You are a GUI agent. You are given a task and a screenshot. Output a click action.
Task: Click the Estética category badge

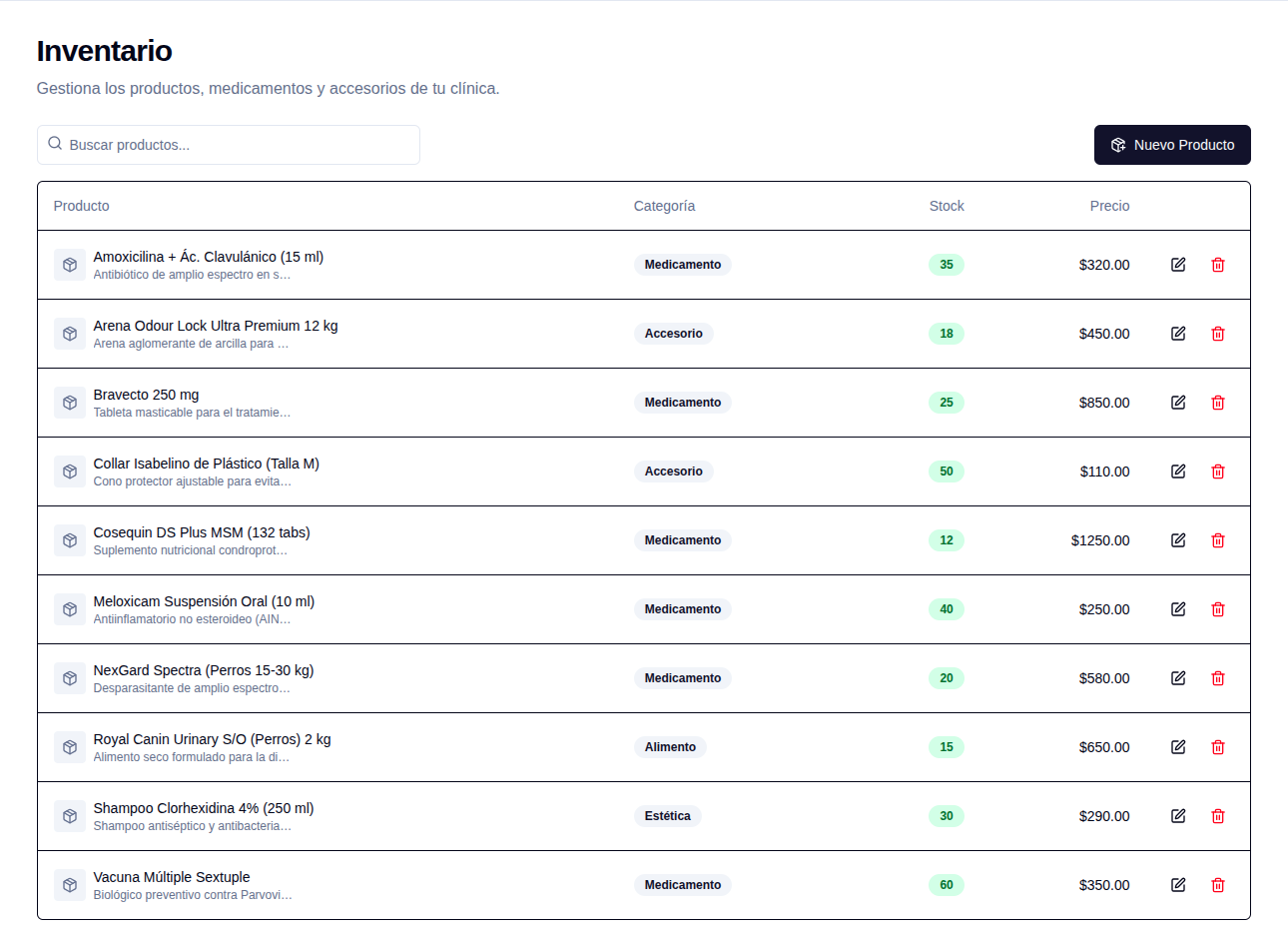(668, 816)
